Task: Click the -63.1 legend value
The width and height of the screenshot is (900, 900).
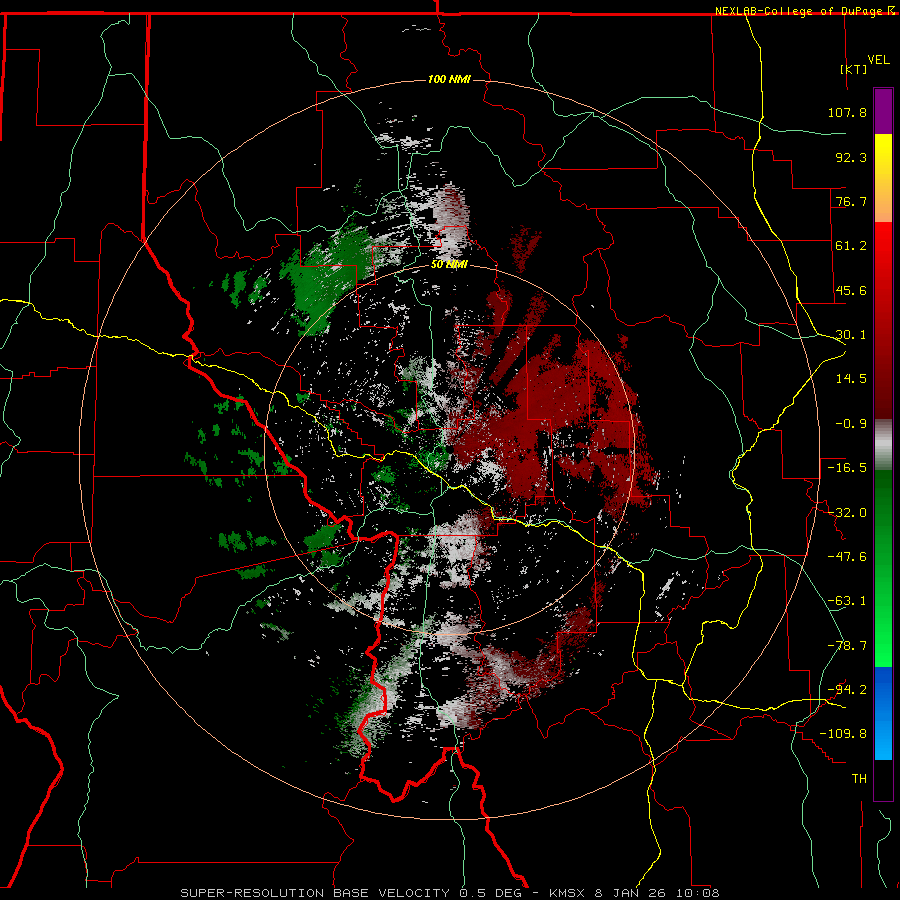Action: click(x=847, y=601)
